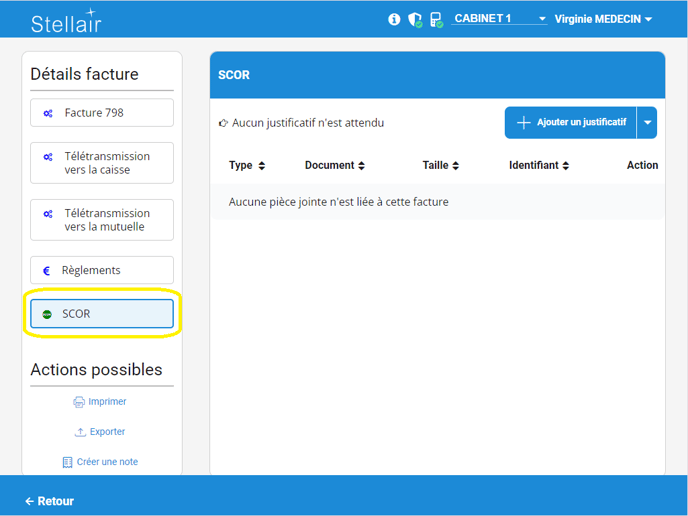This screenshot has height=516, width=688.
Task: Click the Imprimer printer icon
Action: (x=79, y=402)
